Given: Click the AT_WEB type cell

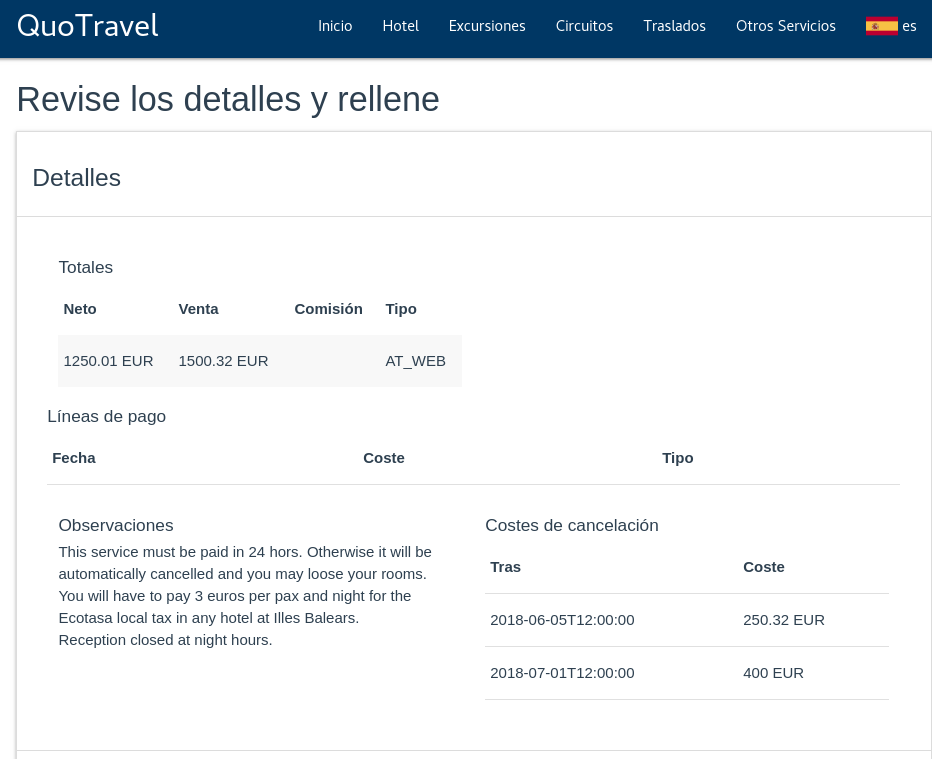Looking at the screenshot, I should (x=415, y=361).
